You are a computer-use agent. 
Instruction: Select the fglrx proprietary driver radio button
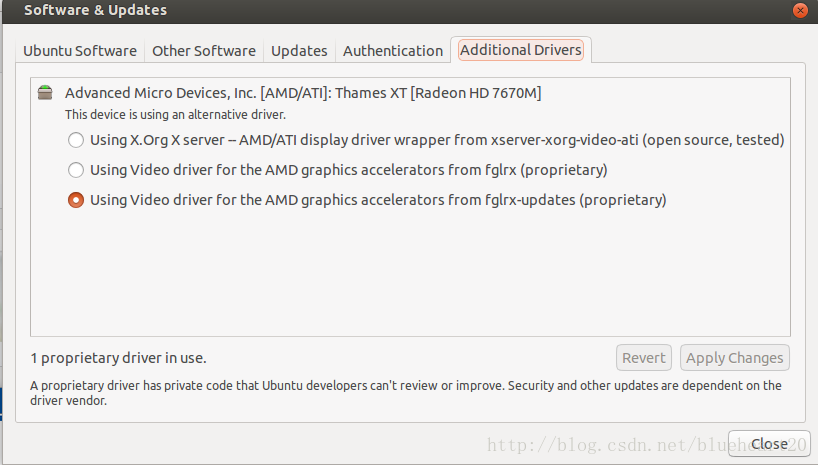(x=76, y=170)
